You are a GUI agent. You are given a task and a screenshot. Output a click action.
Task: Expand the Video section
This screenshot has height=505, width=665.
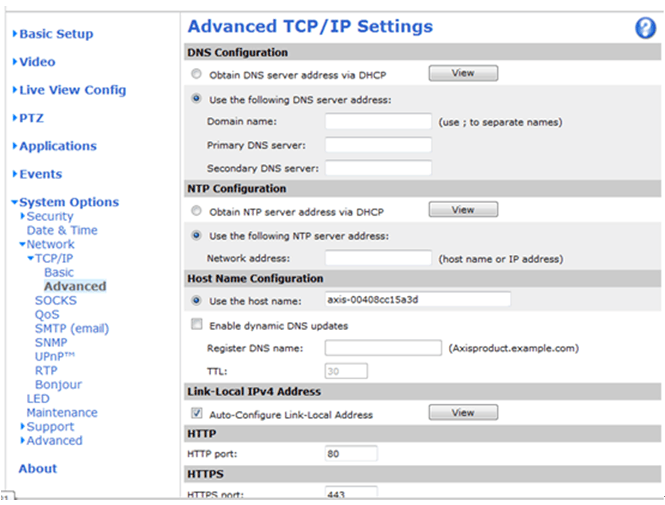click(37, 62)
